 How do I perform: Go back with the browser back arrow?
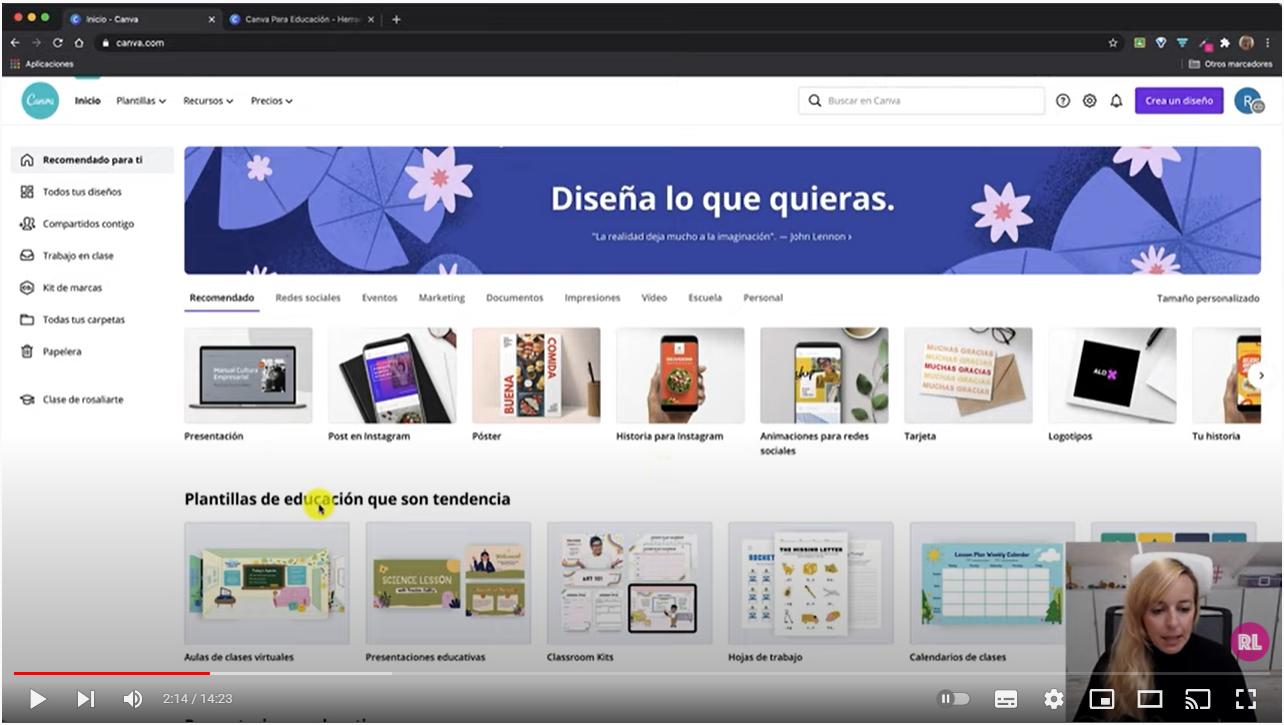(15, 43)
